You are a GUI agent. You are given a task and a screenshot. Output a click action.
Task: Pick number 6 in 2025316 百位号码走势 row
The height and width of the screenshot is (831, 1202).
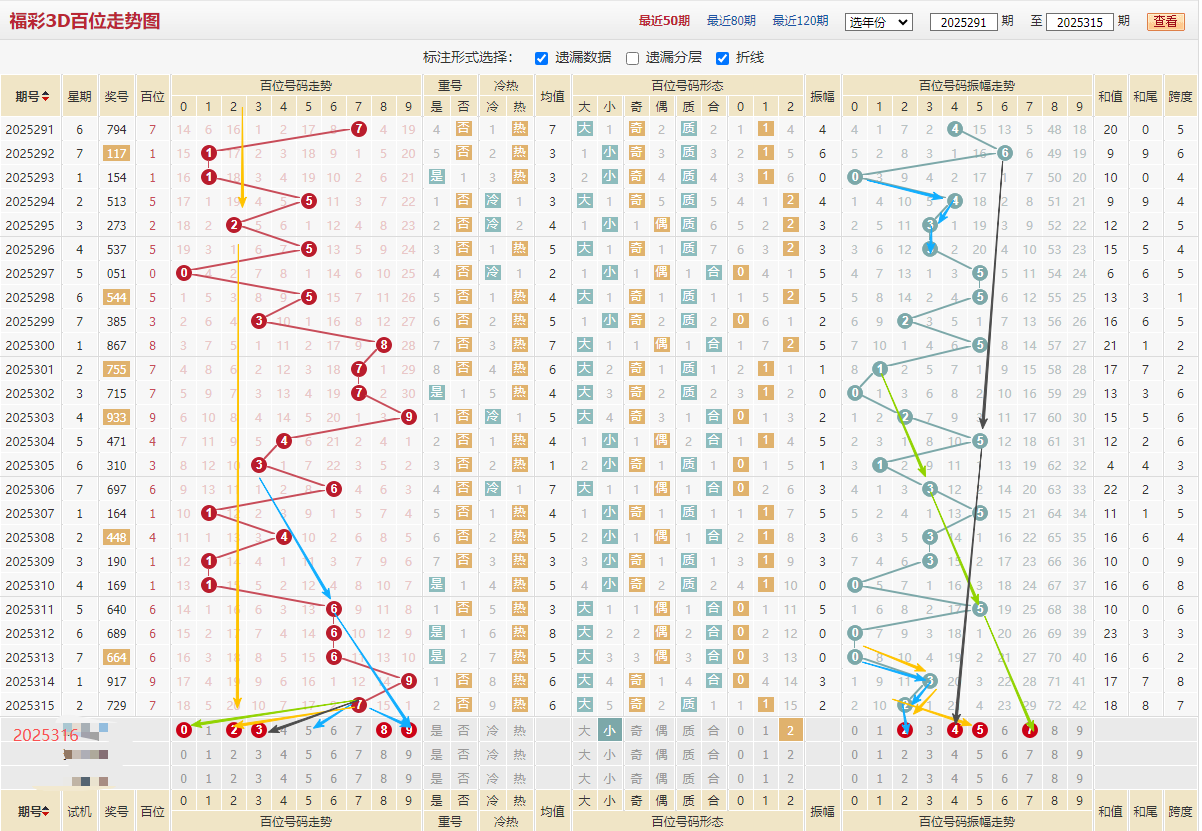pos(334,730)
